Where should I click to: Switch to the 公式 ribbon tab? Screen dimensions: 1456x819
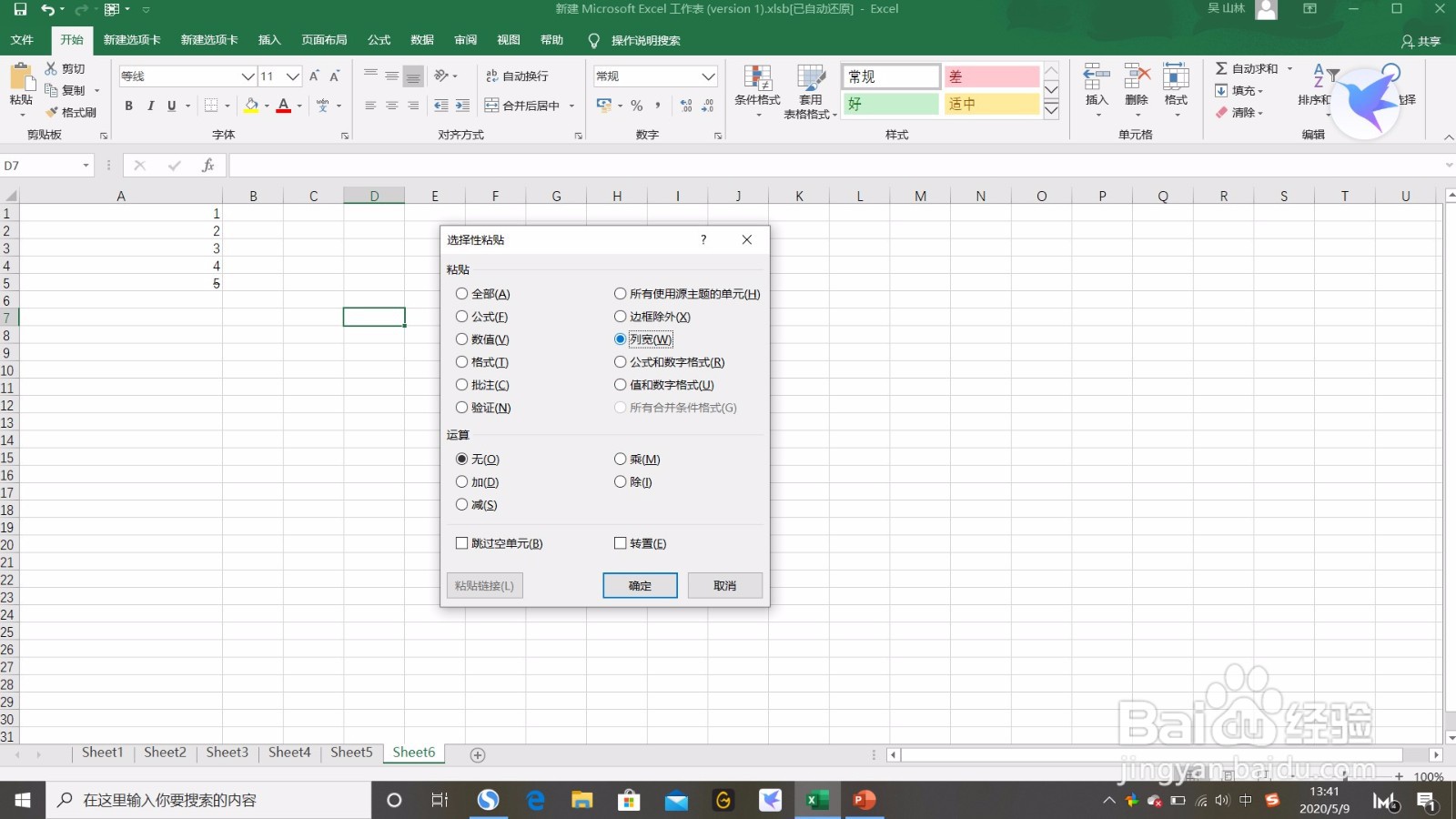coord(379,40)
